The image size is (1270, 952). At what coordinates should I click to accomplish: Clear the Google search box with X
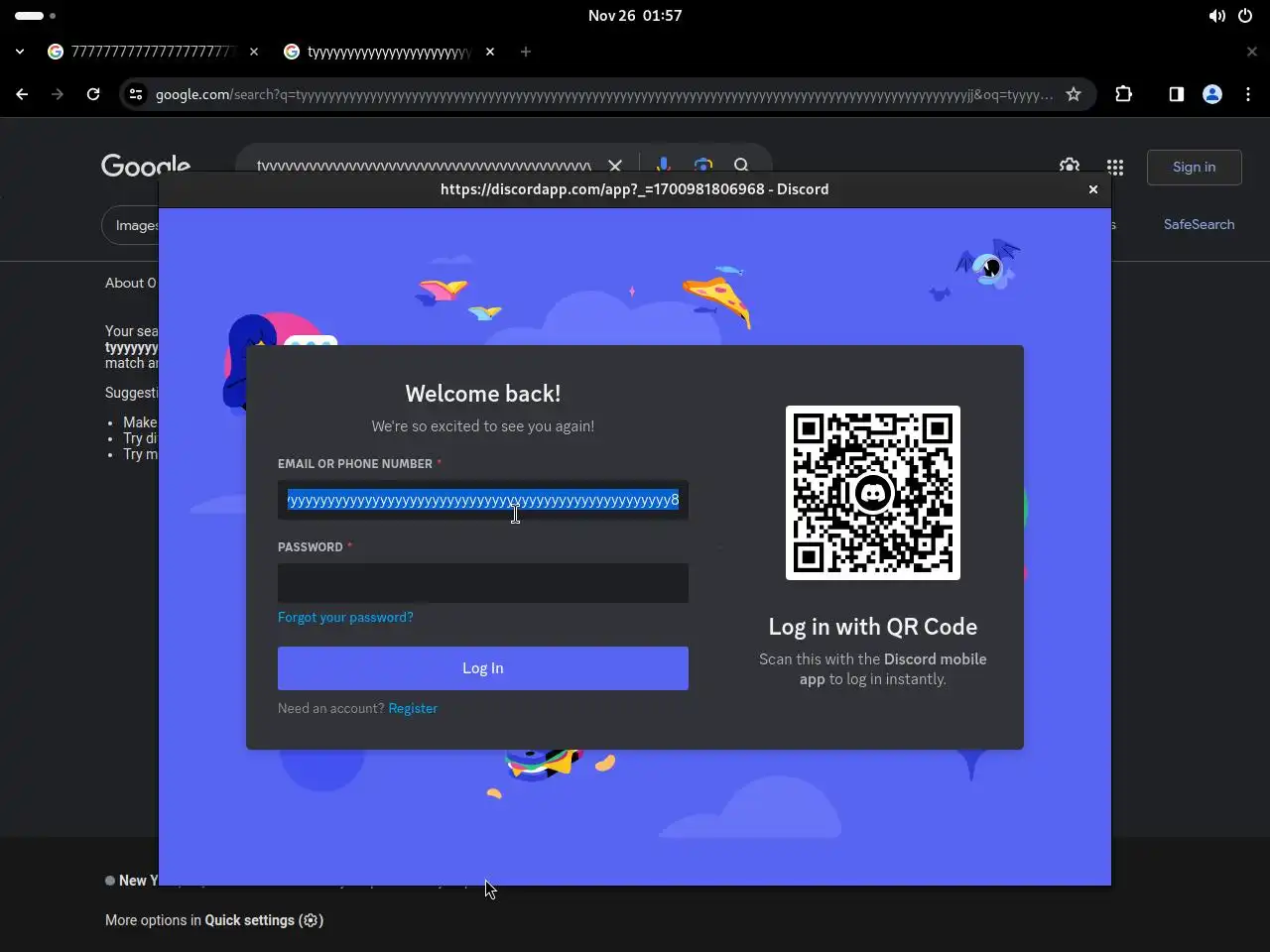615,165
